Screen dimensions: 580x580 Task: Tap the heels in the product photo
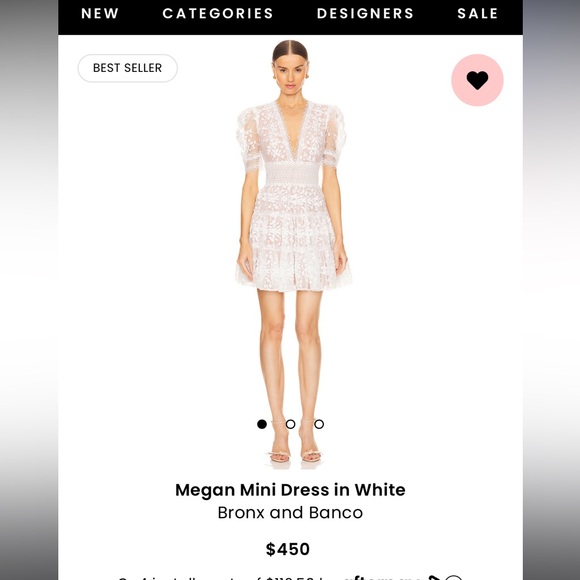[x=294, y=453]
